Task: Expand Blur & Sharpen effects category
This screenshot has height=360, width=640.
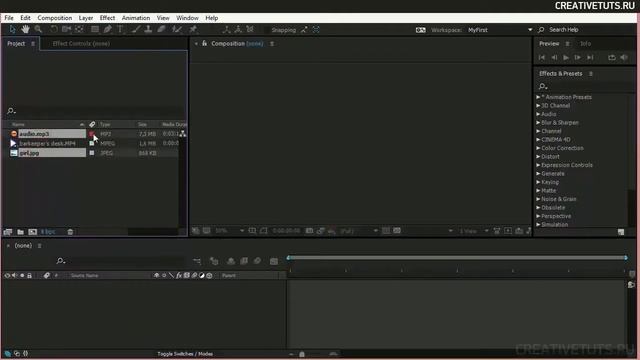Action: point(538,122)
